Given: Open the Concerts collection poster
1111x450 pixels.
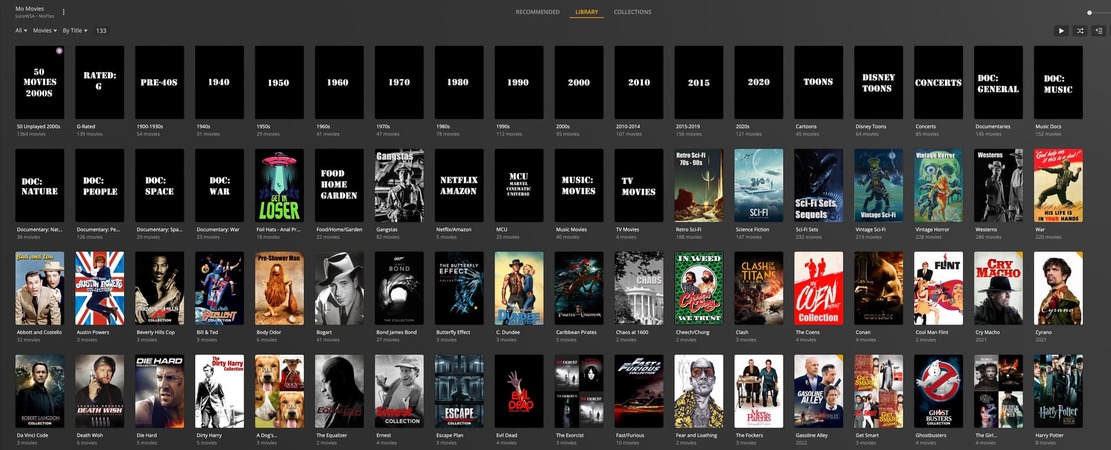Looking at the screenshot, I should click(x=938, y=82).
